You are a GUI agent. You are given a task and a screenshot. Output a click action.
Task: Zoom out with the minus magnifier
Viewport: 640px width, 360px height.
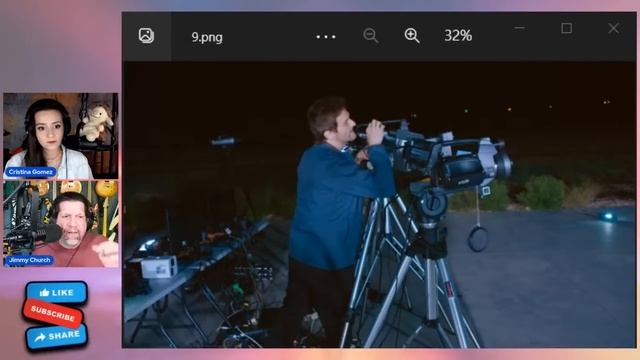tap(371, 36)
